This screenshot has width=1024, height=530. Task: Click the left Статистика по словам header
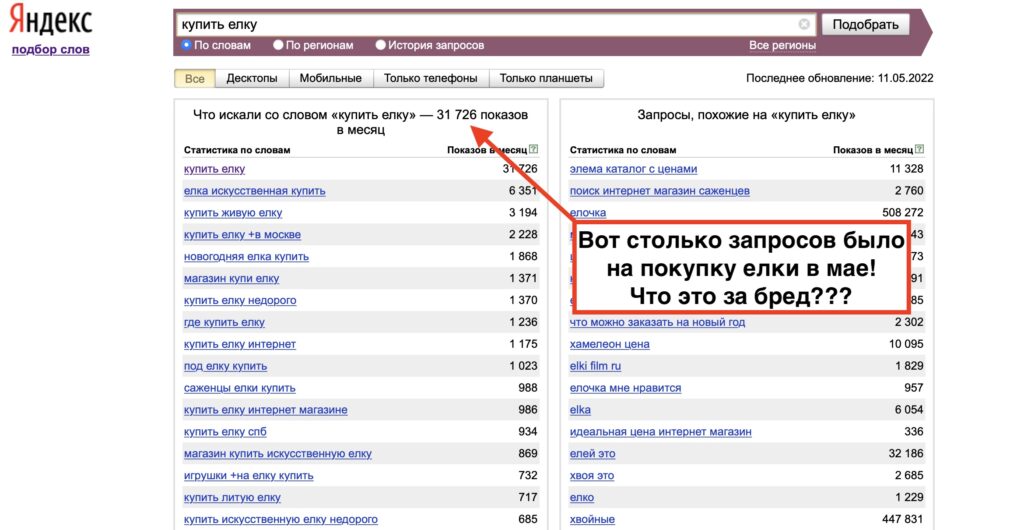tap(237, 150)
